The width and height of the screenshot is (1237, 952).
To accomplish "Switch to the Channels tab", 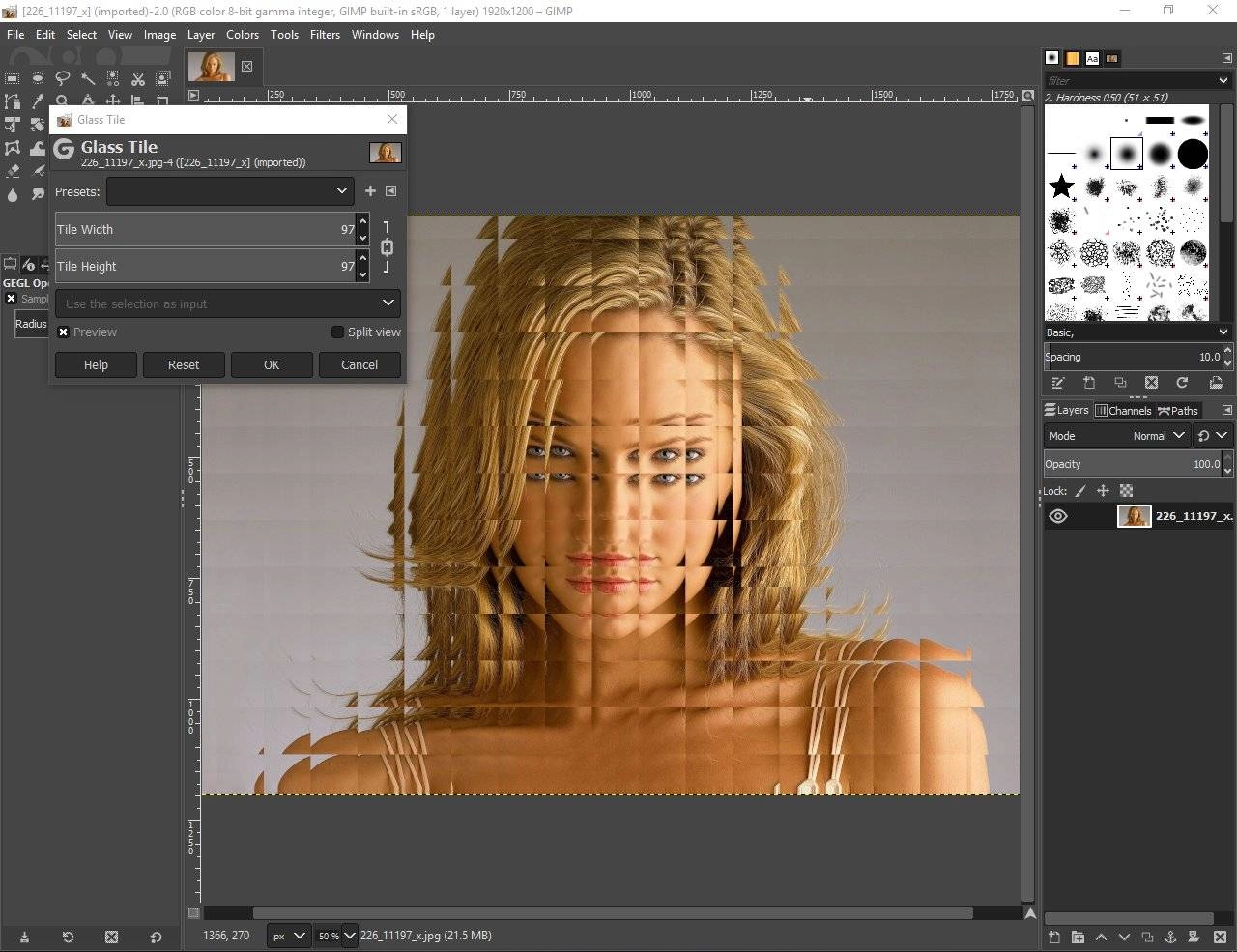I will (1123, 411).
